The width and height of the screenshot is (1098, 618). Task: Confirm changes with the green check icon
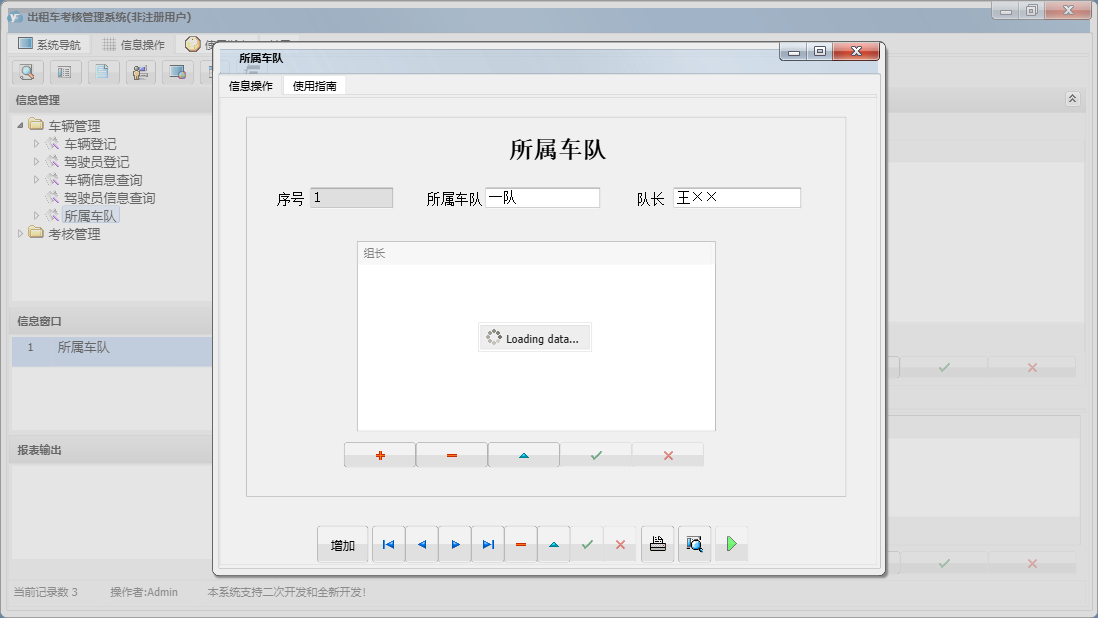pos(588,543)
